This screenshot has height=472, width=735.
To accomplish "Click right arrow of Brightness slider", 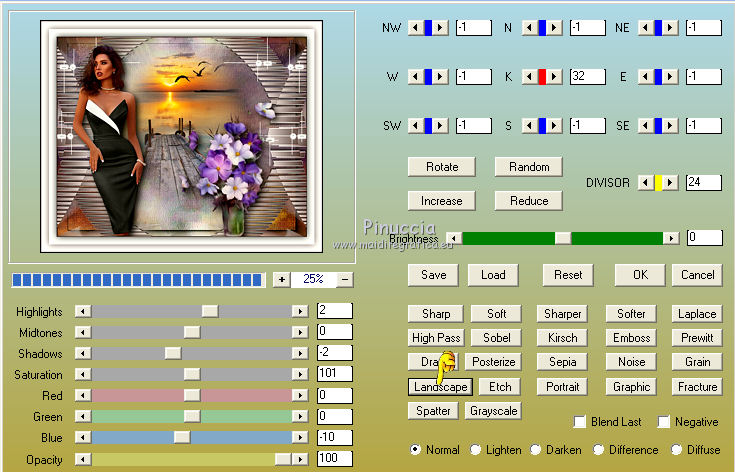I will tap(671, 238).
